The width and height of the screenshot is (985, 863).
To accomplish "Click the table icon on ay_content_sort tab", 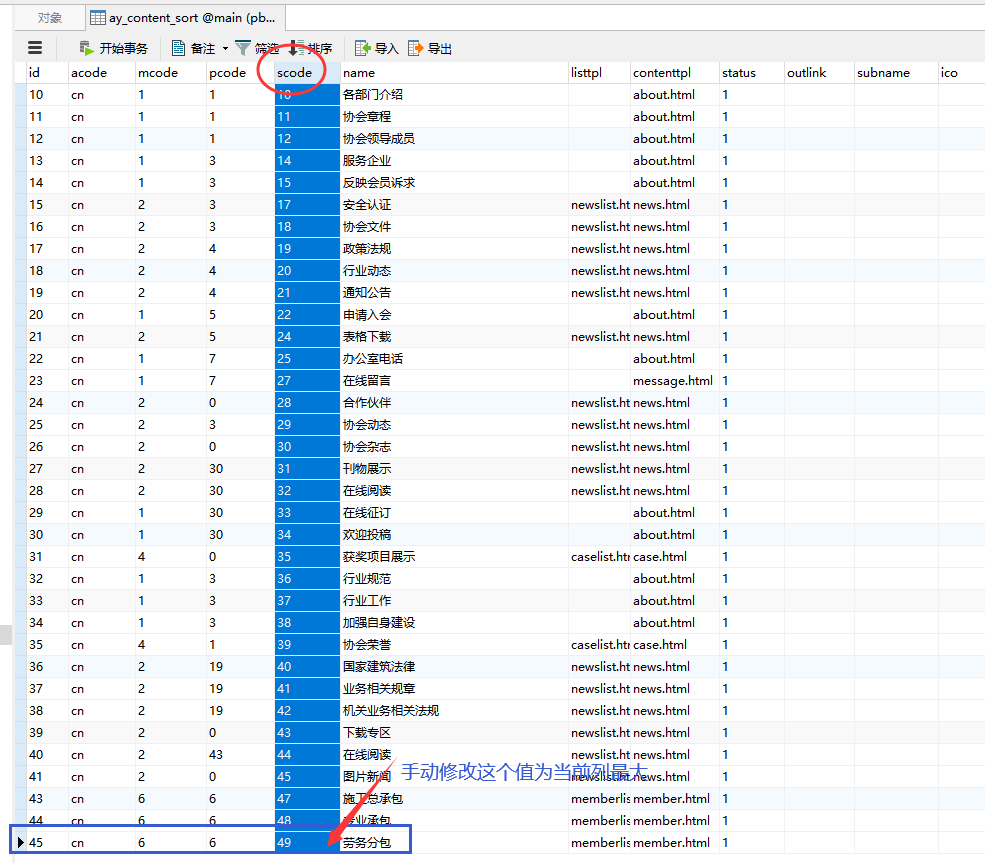I will pyautogui.click(x=98, y=18).
